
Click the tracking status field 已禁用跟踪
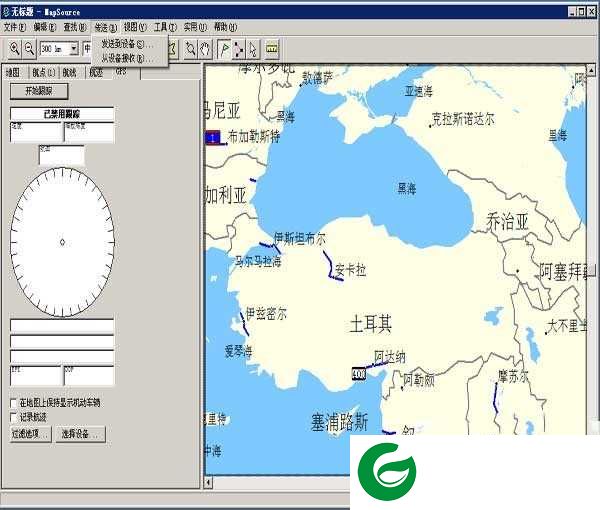(62, 114)
